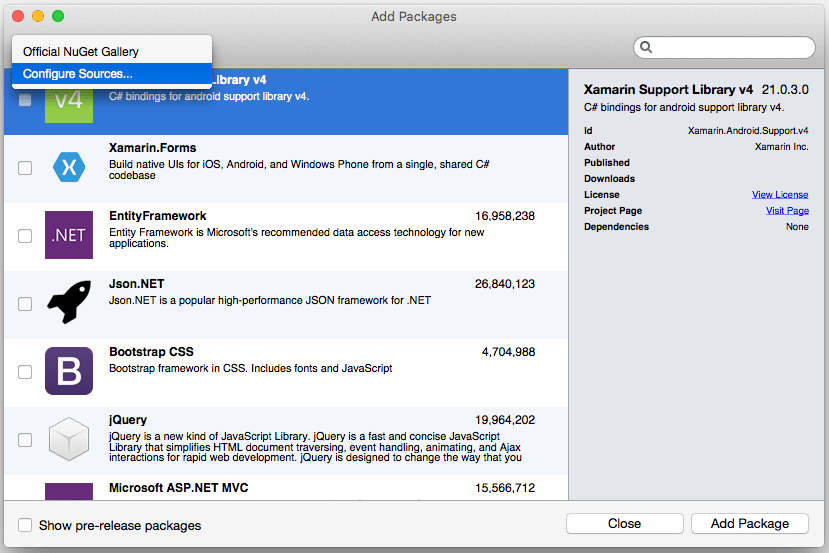Open the Visit Page link
The height and width of the screenshot is (553, 829).
pyautogui.click(x=787, y=210)
